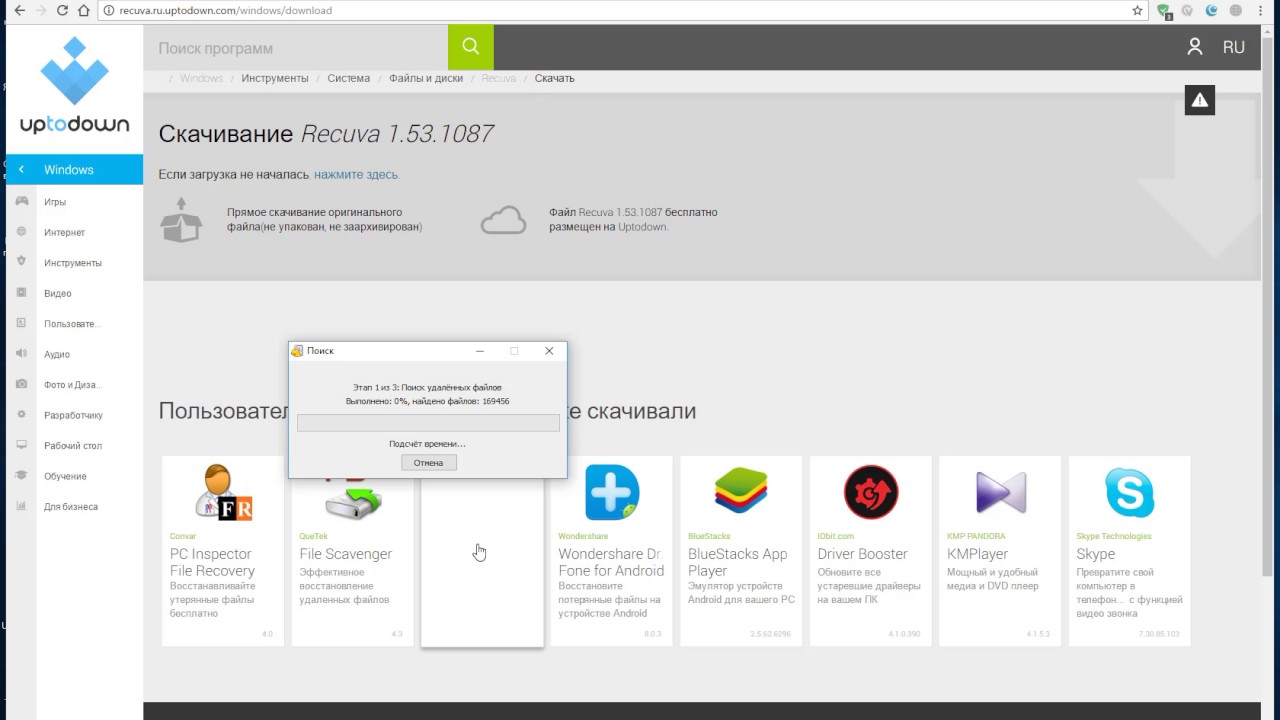The width and height of the screenshot is (1280, 720).
Task: Open Windows breadcrumb link
Action: click(x=201, y=78)
